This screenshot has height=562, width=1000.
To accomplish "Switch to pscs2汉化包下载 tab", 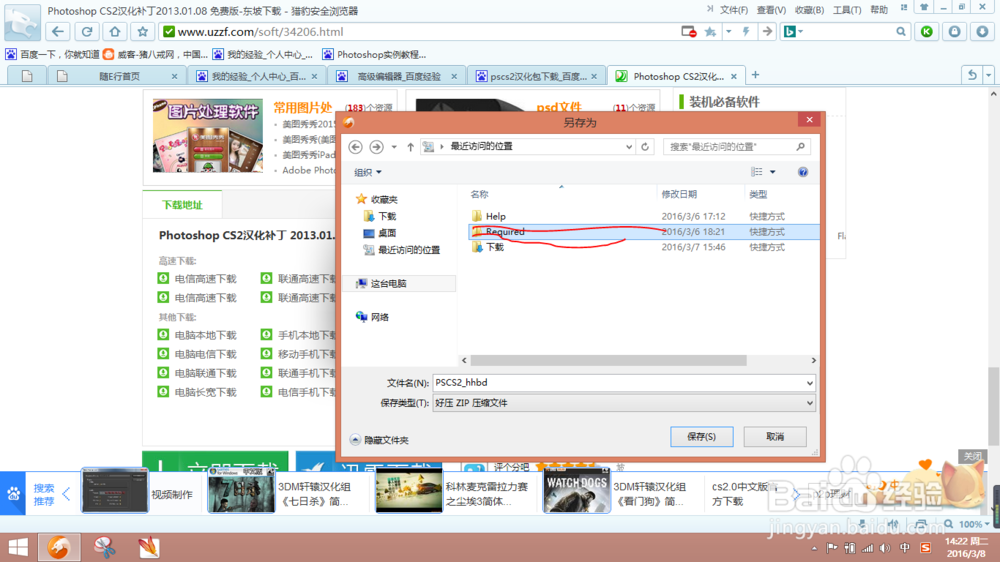I will (537, 76).
